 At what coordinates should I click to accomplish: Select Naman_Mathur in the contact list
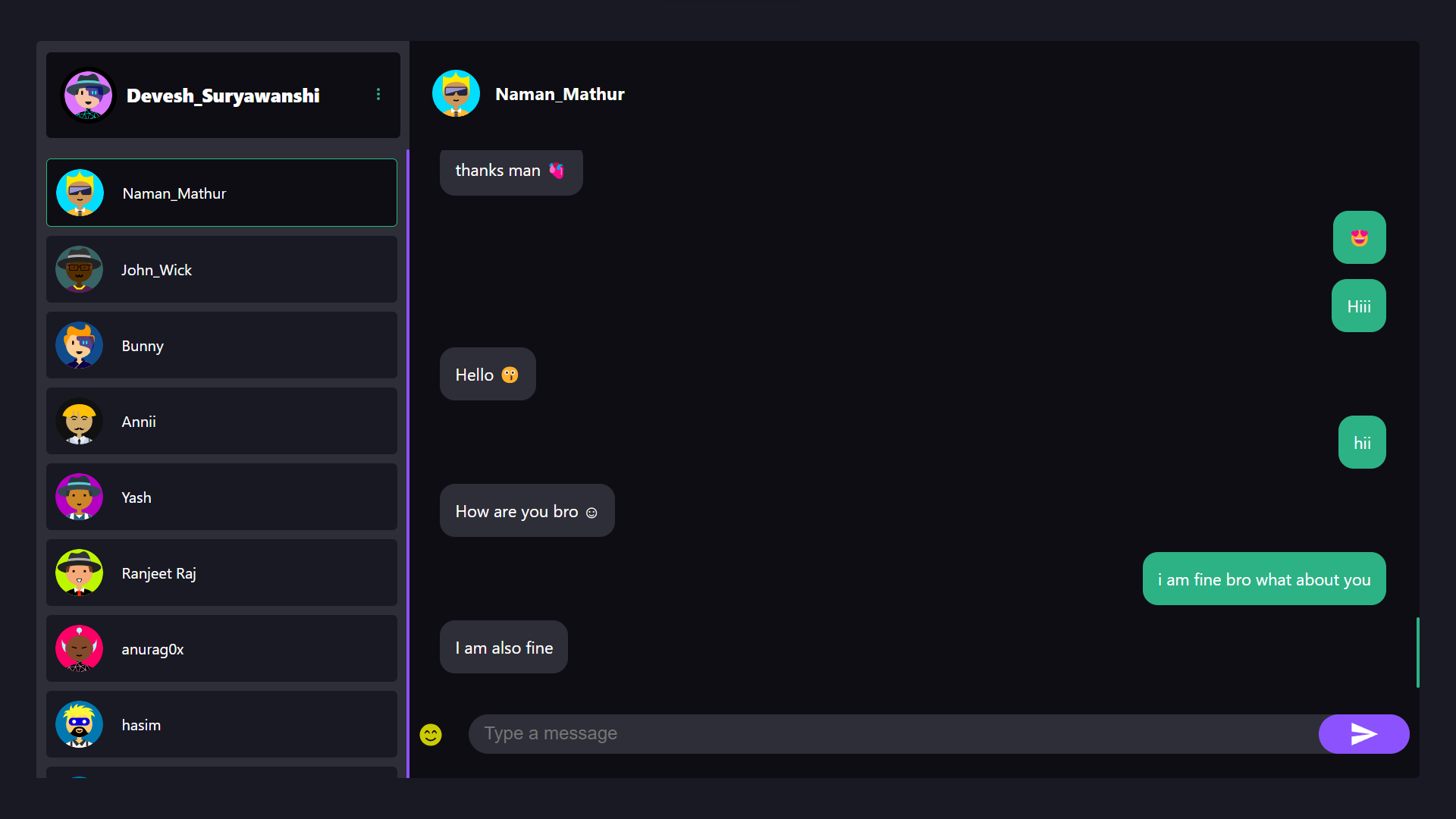(x=221, y=193)
